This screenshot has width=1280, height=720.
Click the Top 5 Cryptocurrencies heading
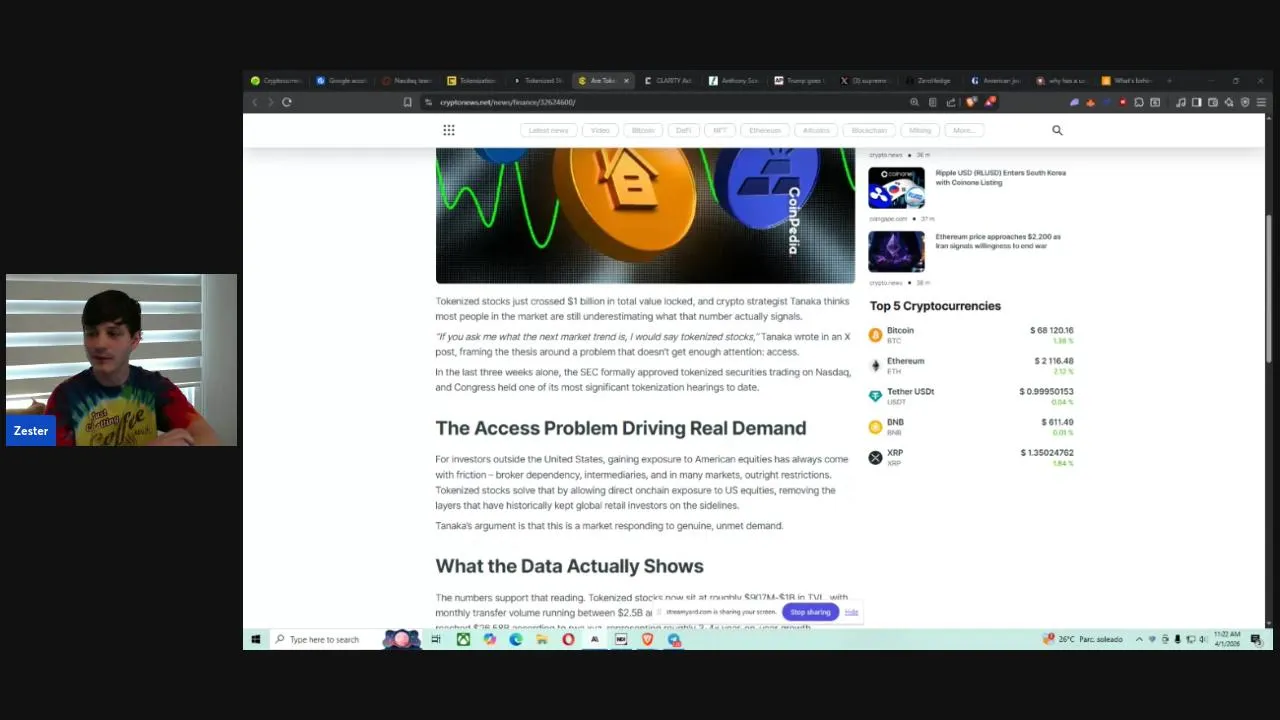pos(935,306)
